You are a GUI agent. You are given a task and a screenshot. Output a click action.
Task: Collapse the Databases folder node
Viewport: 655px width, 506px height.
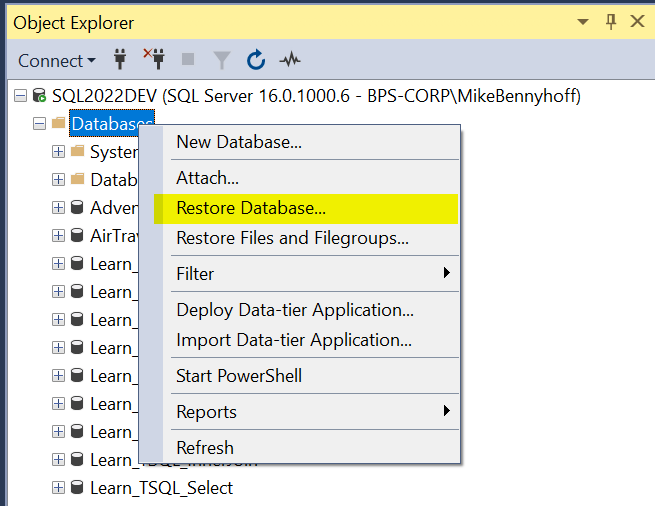[x=40, y=124]
